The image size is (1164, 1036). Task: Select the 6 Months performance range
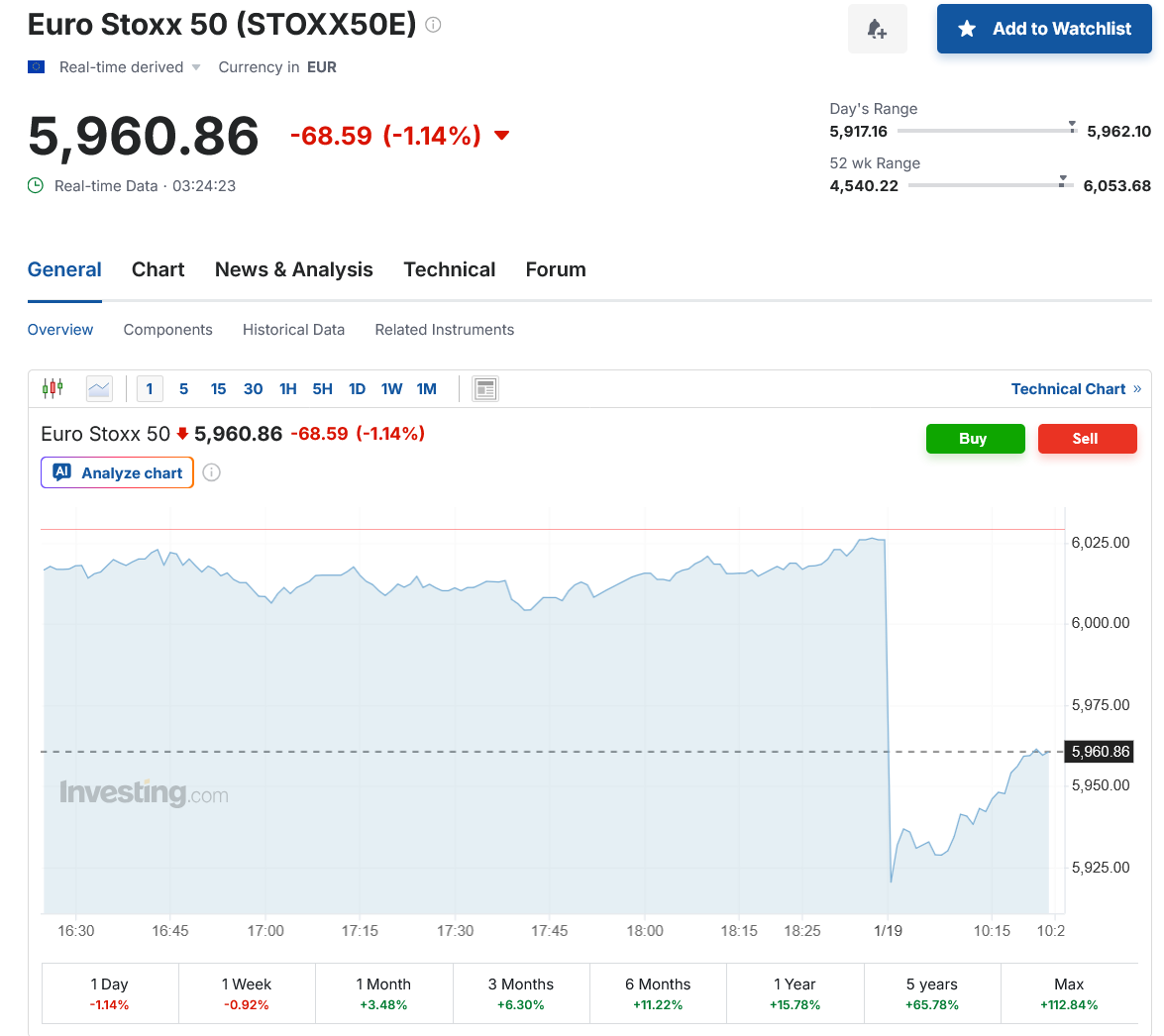[658, 993]
